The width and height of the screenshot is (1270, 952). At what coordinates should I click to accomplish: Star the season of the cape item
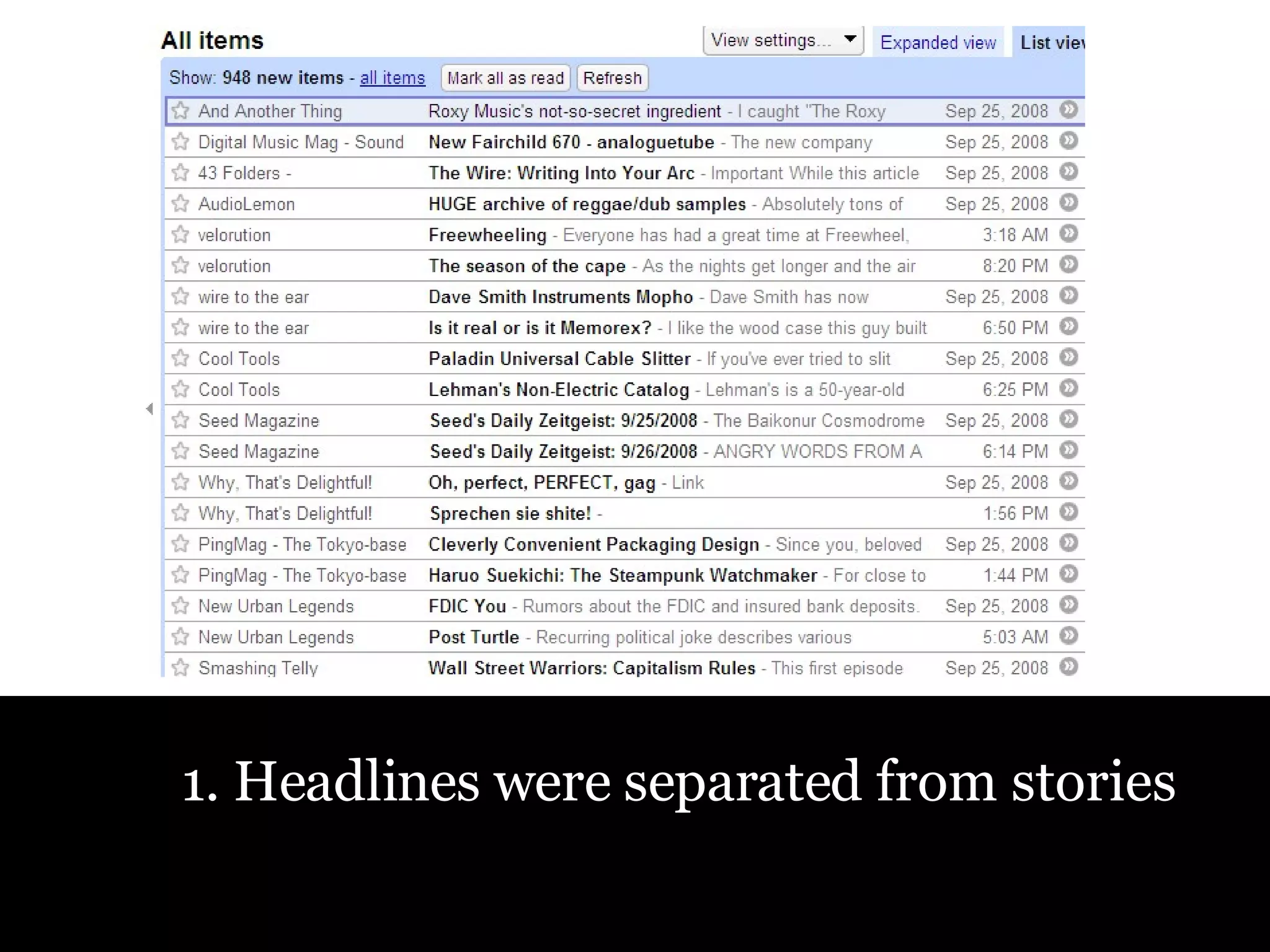[180, 265]
